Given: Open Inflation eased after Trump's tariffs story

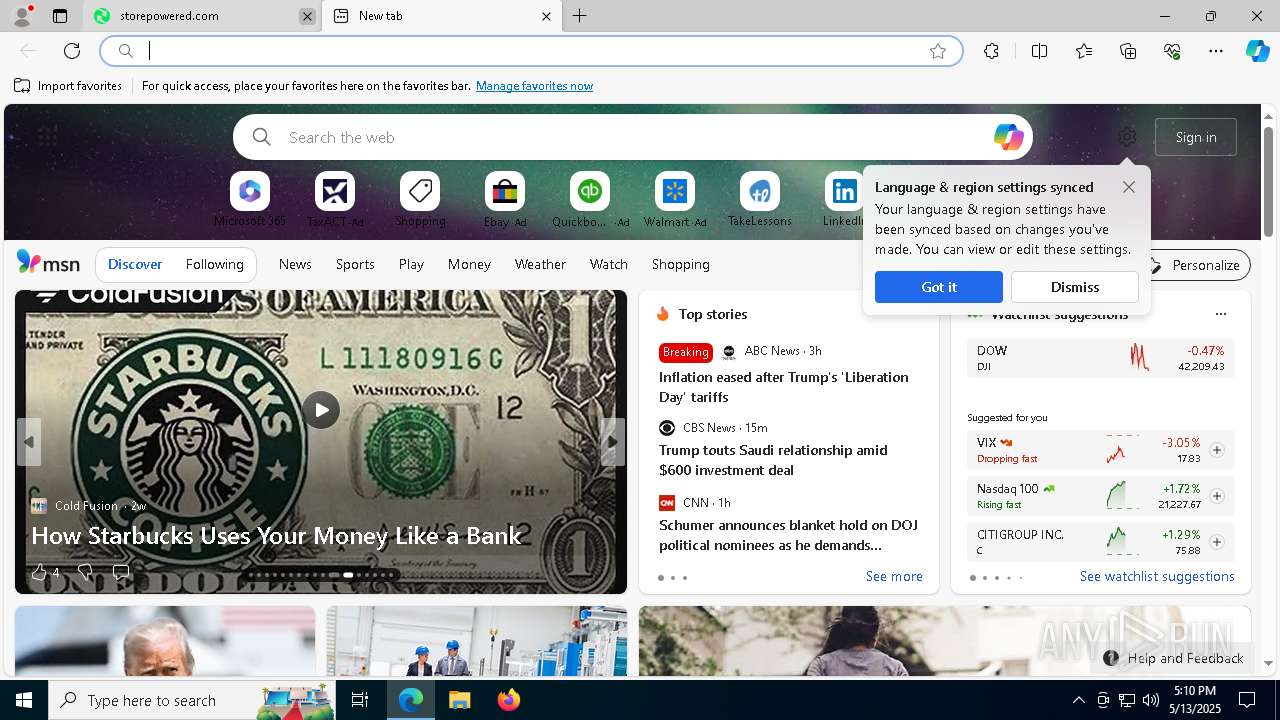Looking at the screenshot, I should coord(784,387).
